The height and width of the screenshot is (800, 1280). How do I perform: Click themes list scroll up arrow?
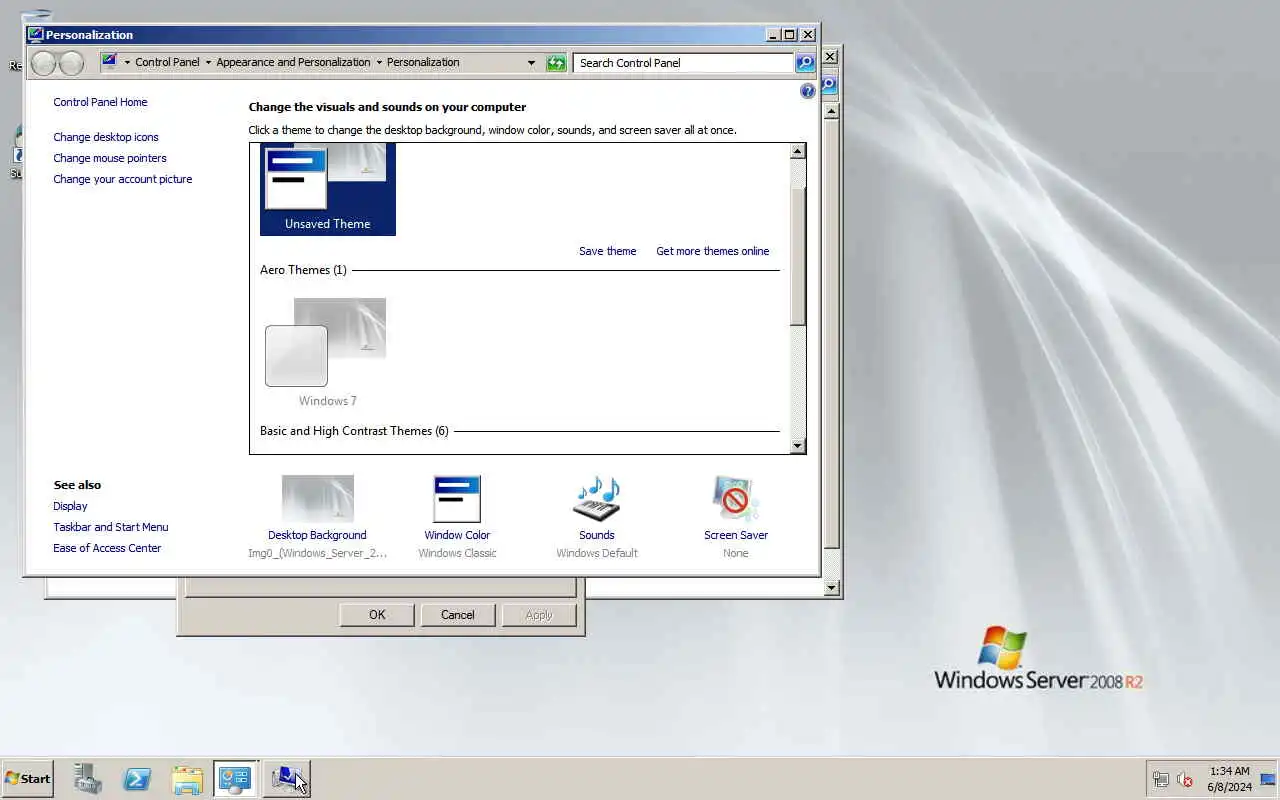point(797,151)
